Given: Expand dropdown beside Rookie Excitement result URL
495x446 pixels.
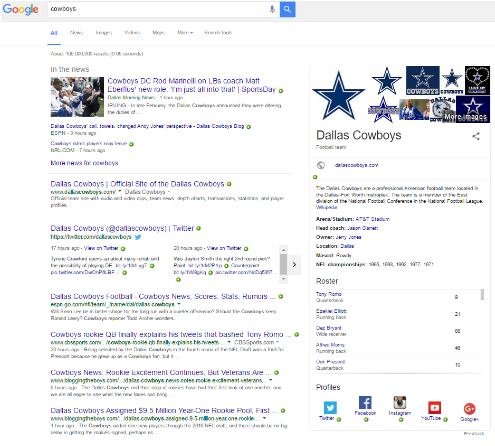Looking at the screenshot, I should pos(271,380).
